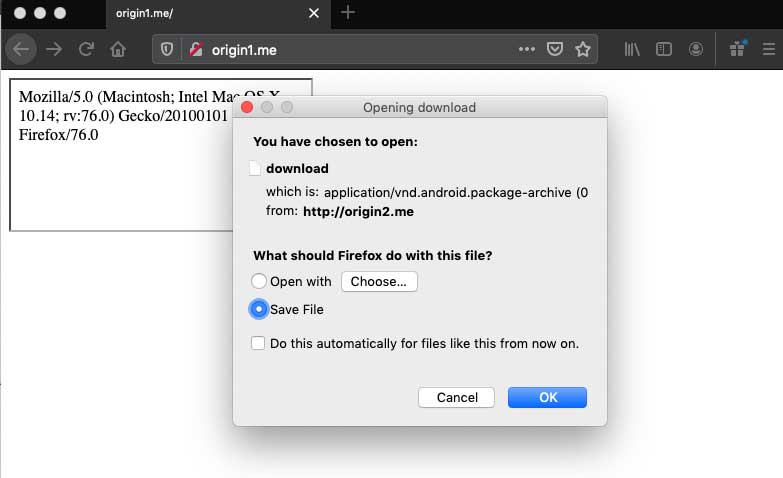The image size is (783, 478).
Task: Open the Firefox hamburger menu
Action: (x=766, y=48)
